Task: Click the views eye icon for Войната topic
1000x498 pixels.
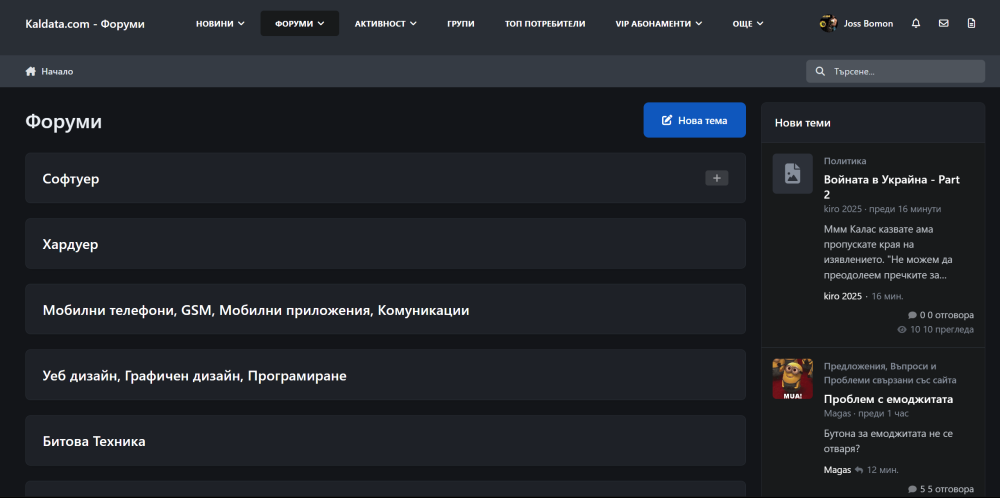Action: (902, 330)
